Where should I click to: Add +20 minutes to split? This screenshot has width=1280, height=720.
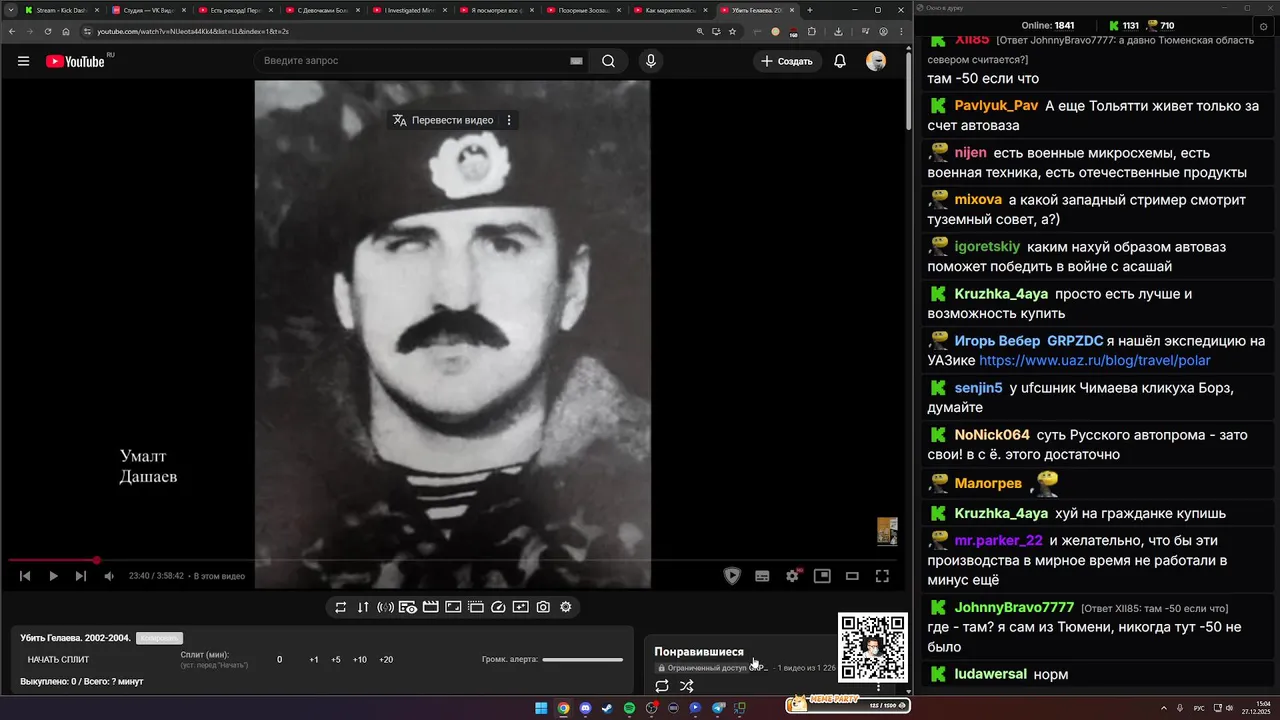coord(386,660)
